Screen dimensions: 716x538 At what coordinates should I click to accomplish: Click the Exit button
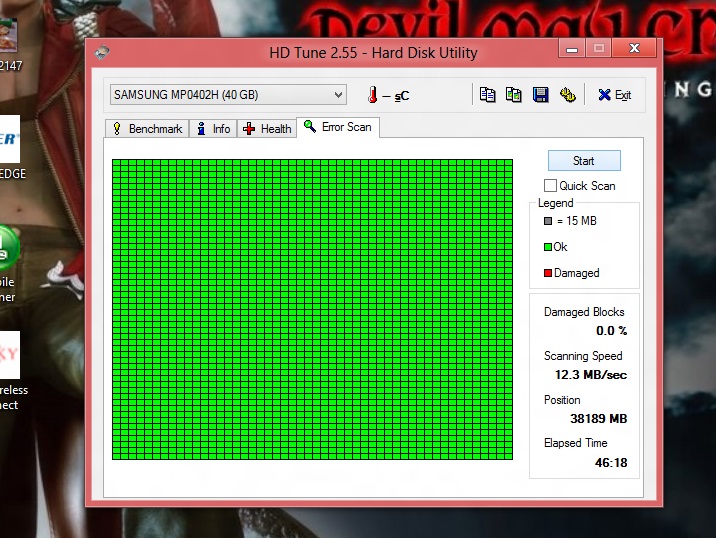point(614,95)
